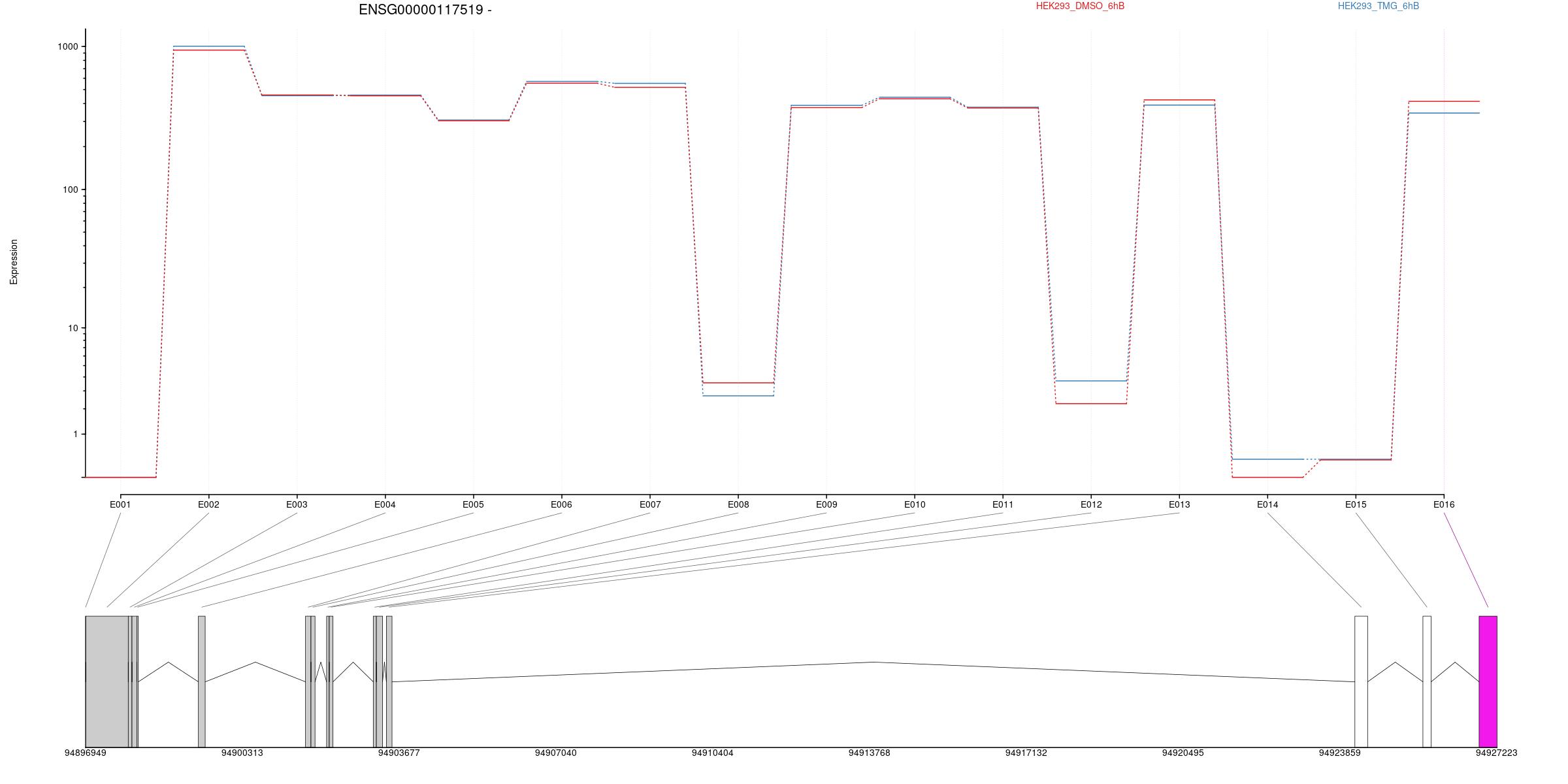Click the red E016 expression line segment
The height and width of the screenshot is (784, 1568).
(x=1444, y=101)
